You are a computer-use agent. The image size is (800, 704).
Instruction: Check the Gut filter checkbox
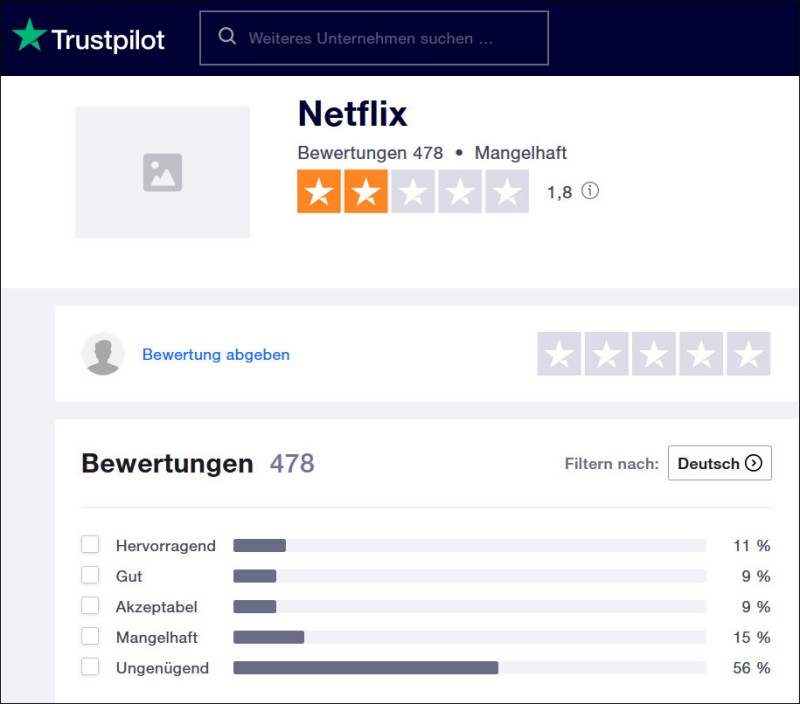90,575
